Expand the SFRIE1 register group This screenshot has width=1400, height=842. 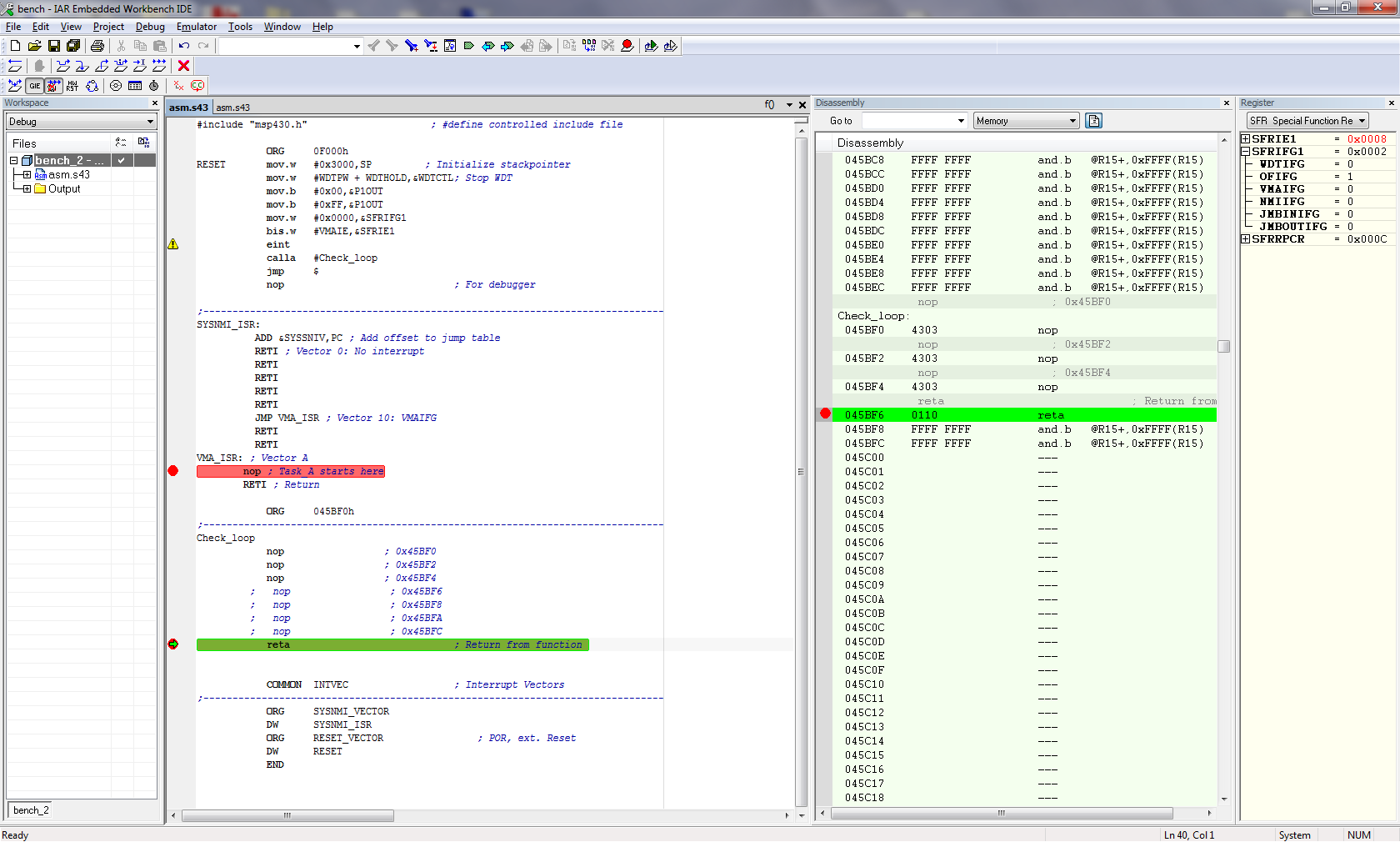1246,139
